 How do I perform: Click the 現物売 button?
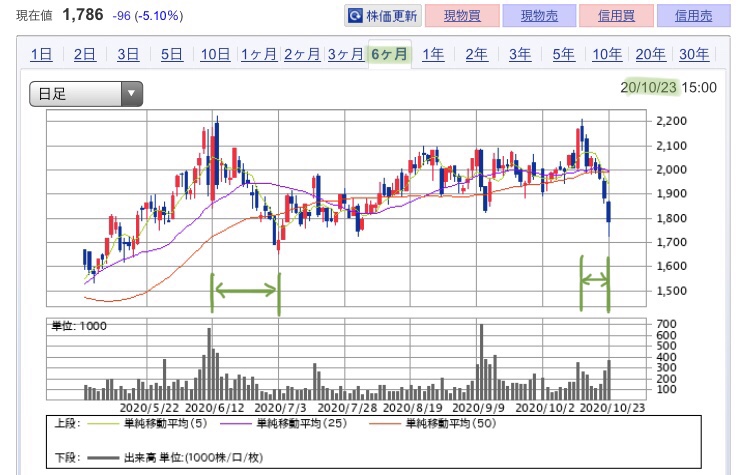click(x=539, y=16)
